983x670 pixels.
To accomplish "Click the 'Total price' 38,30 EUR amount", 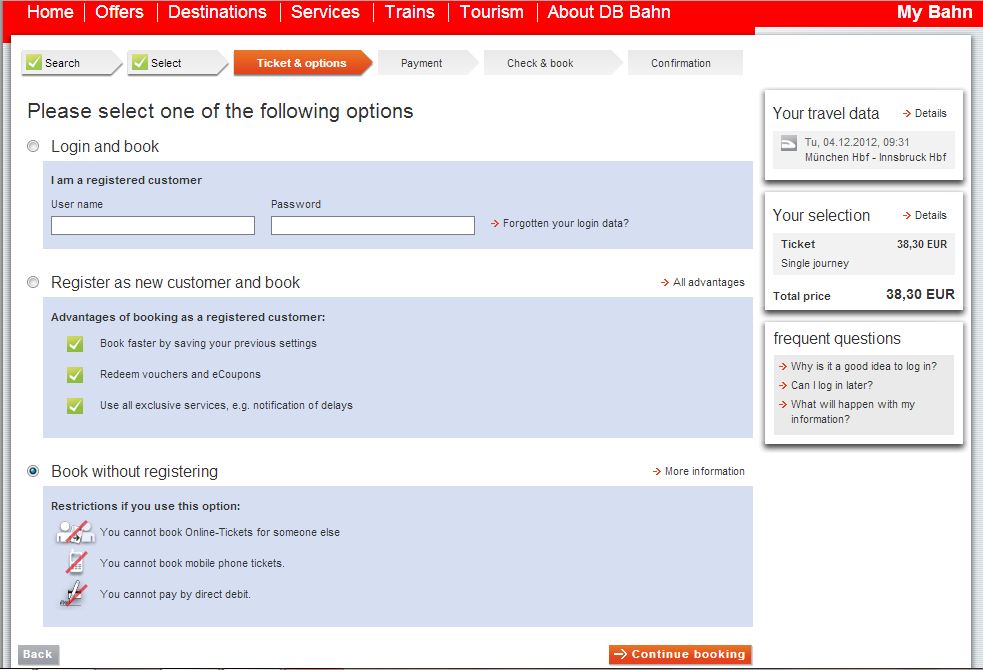I will [920, 295].
